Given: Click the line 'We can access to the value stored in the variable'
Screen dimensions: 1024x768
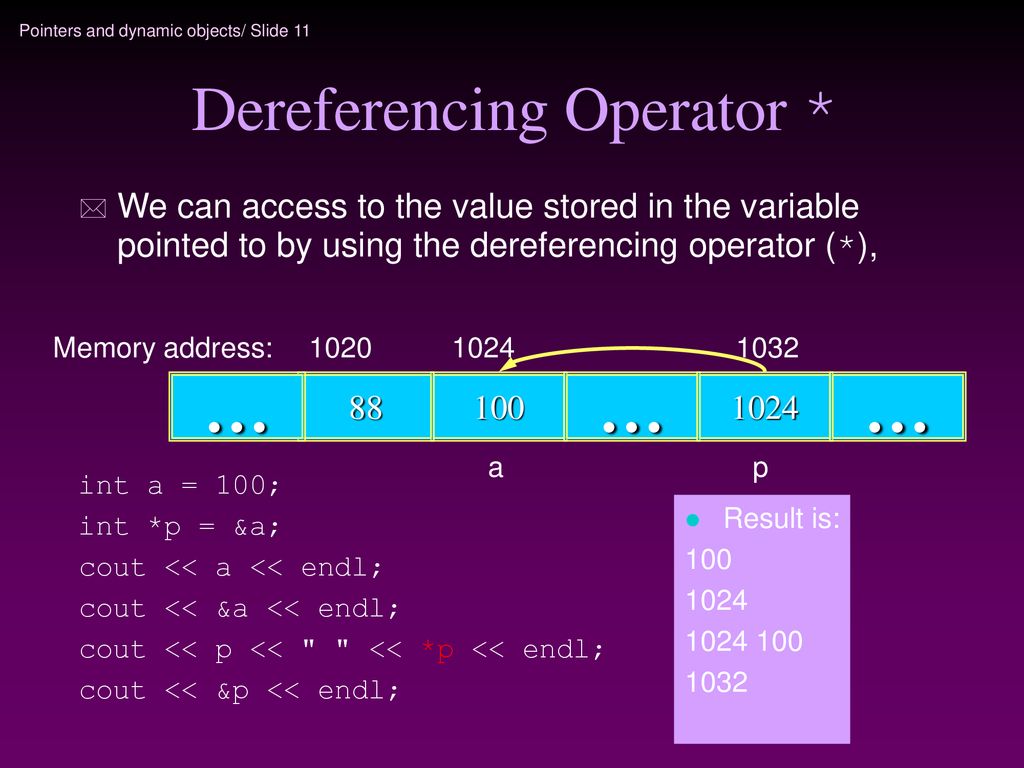Looking at the screenshot, I should (488, 206).
